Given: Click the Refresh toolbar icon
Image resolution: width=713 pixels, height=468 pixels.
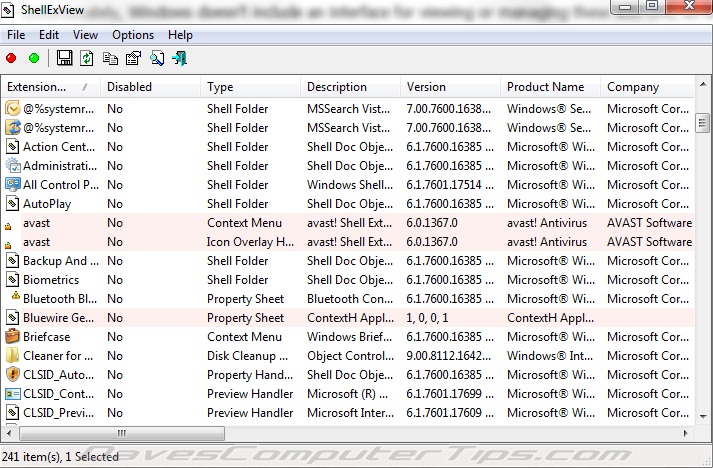Looking at the screenshot, I should 86,58.
